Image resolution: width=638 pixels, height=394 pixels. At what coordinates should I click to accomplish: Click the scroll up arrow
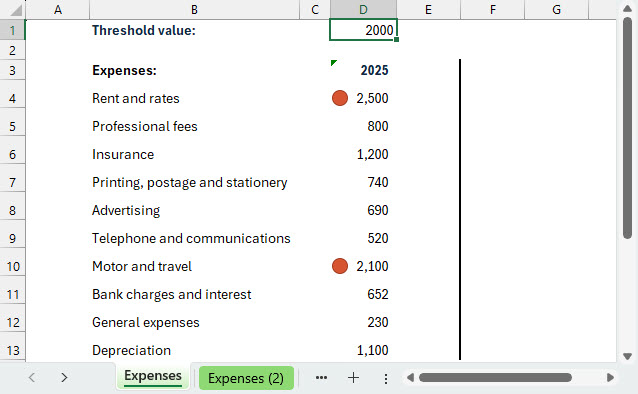(x=627, y=9)
